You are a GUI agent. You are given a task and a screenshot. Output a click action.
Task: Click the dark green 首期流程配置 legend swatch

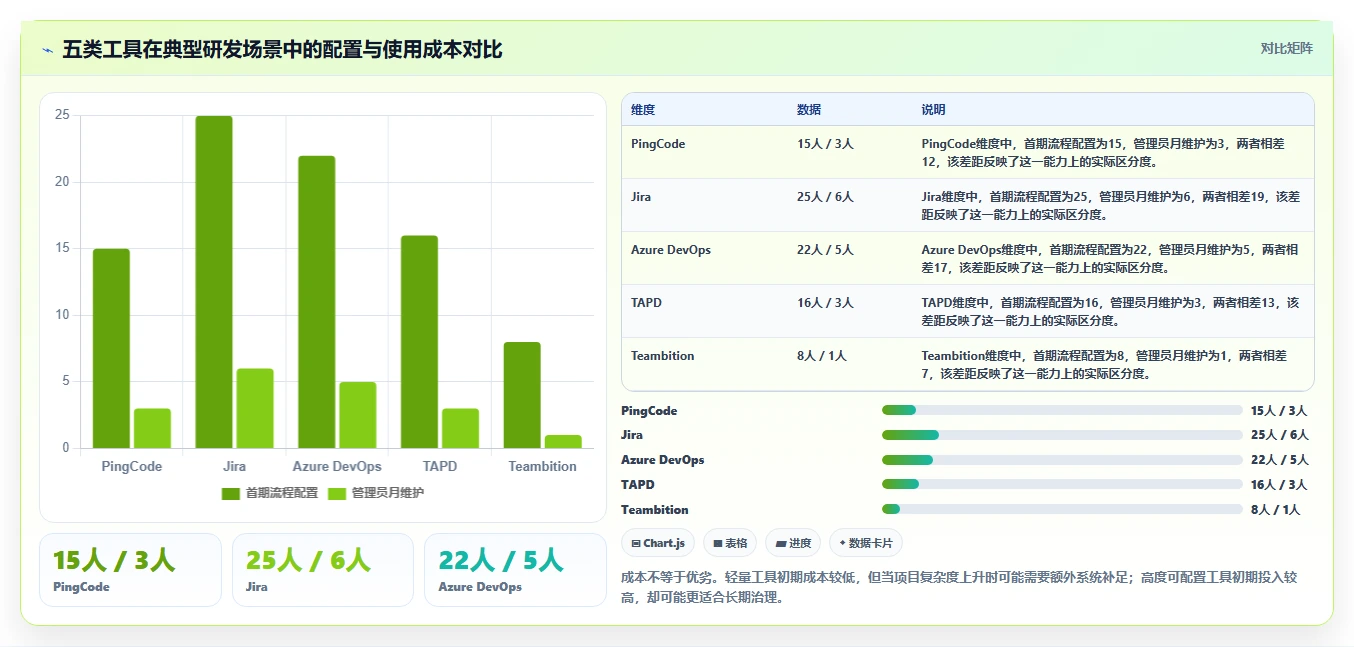pos(231,493)
